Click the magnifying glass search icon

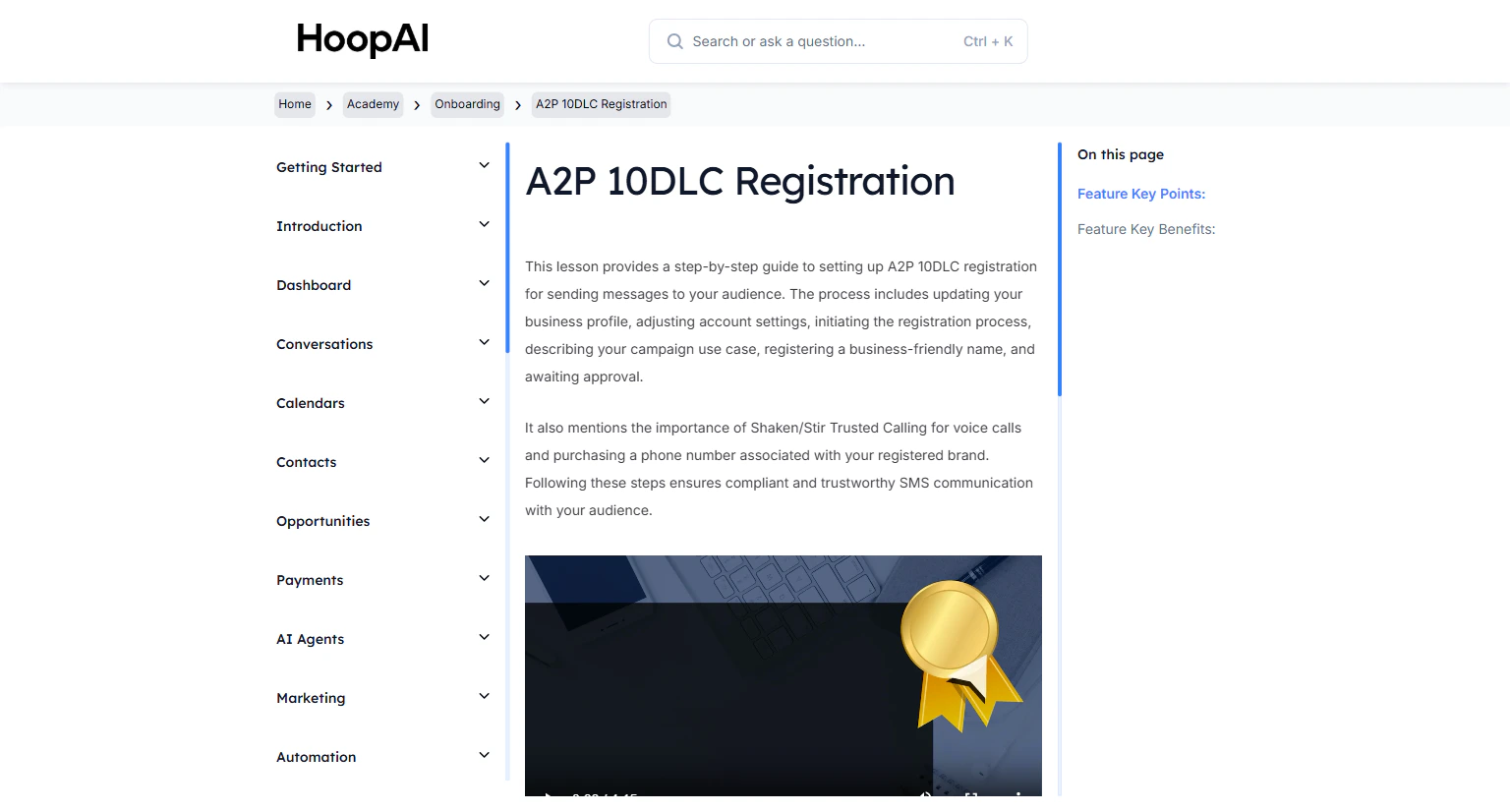click(674, 41)
